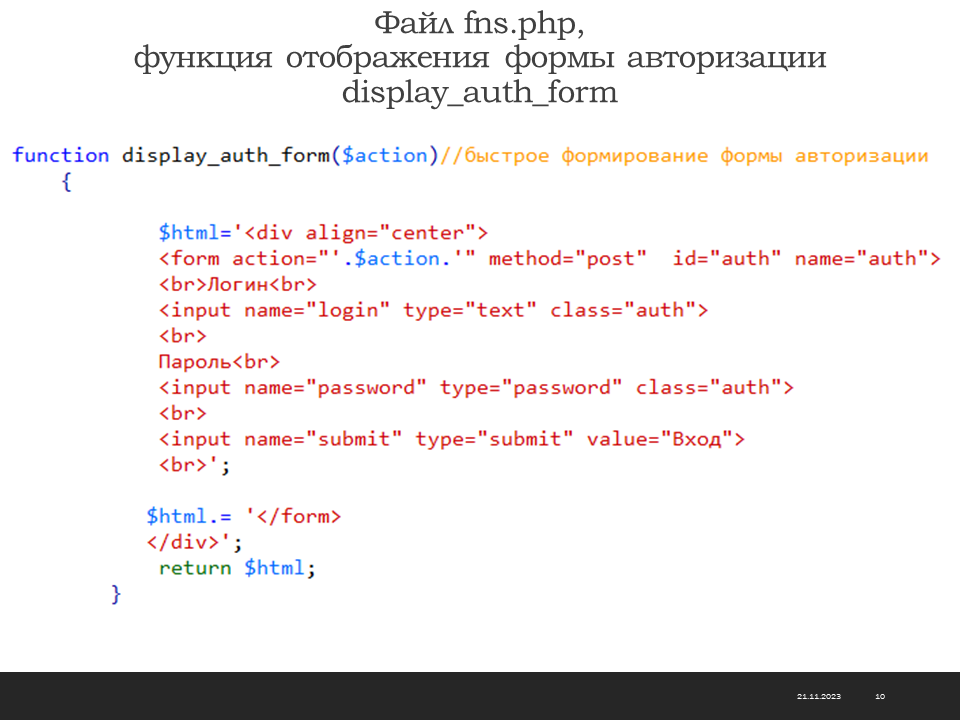Click the '<br>Логин<br>' code line
The width and height of the screenshot is (960, 720).
coord(237,284)
